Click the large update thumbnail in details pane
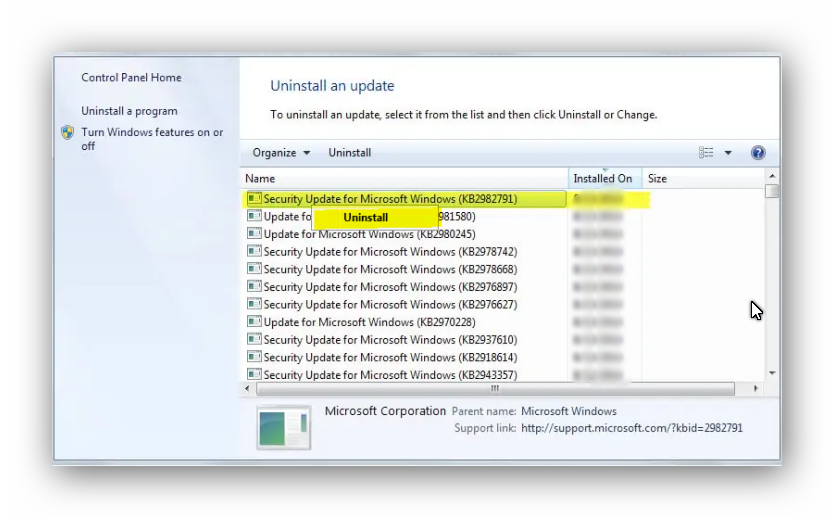Viewport: 834px width, 518px height. 283,428
